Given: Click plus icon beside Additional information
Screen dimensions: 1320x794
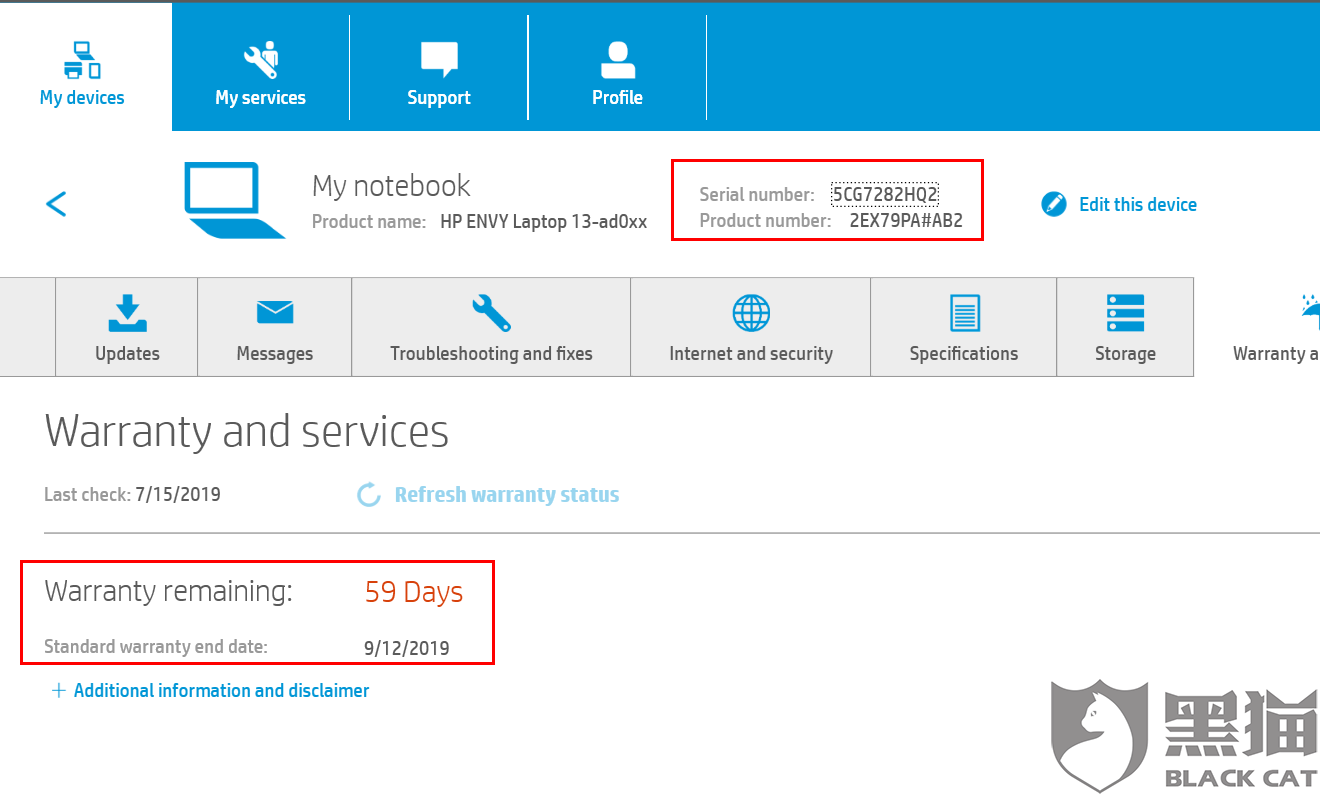Looking at the screenshot, I should [58, 690].
